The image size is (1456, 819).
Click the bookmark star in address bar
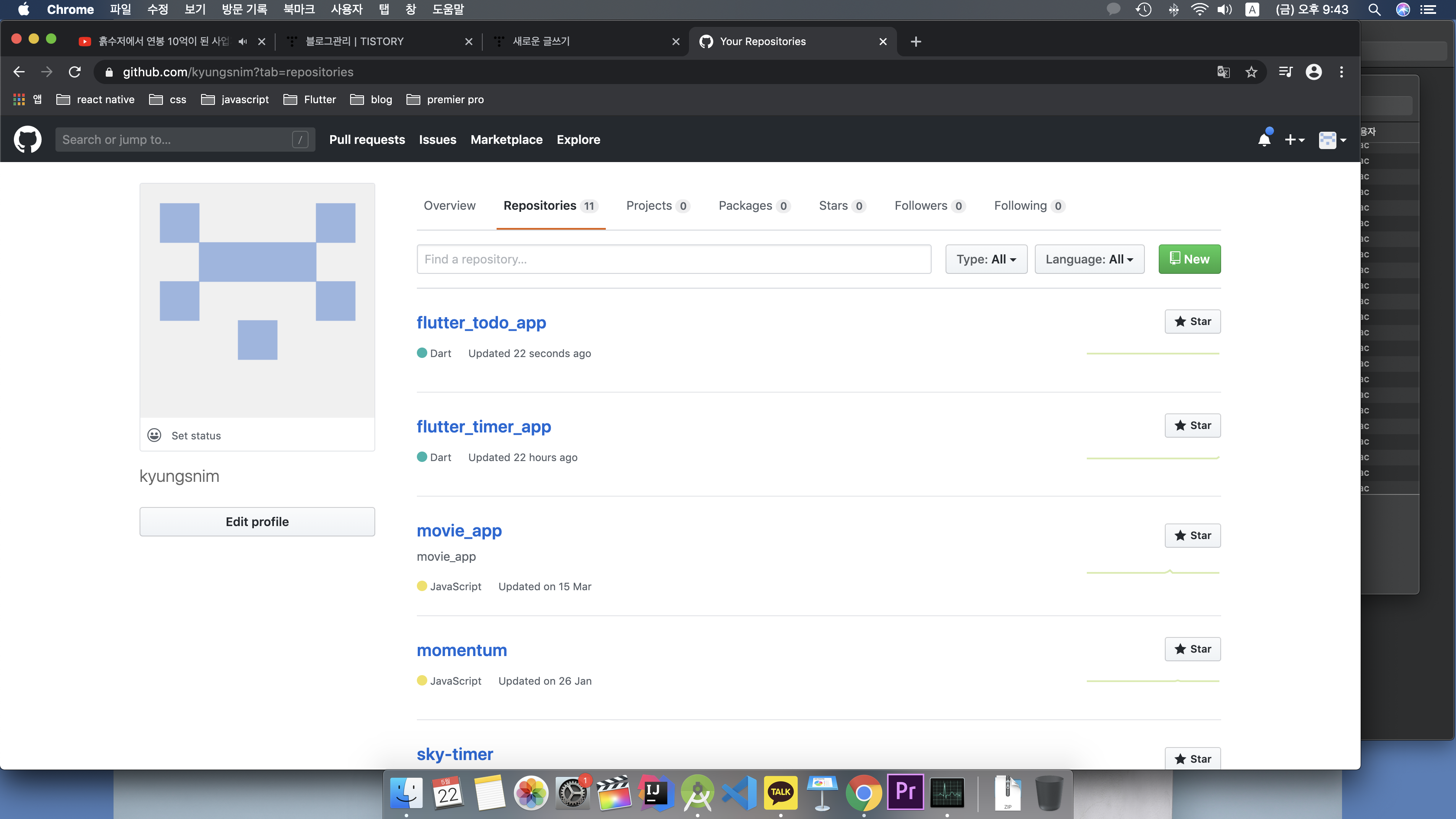click(x=1251, y=72)
